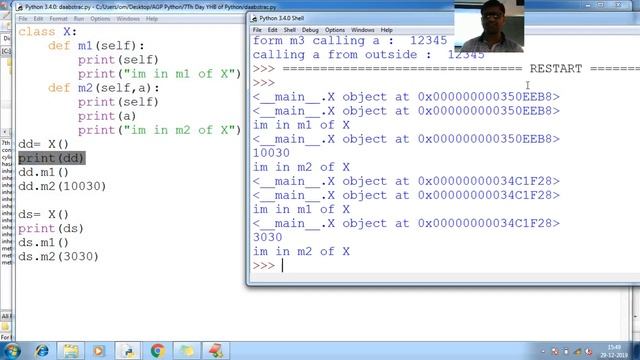
Task: Click the code line 'ds.m1()'
Action: point(43,242)
